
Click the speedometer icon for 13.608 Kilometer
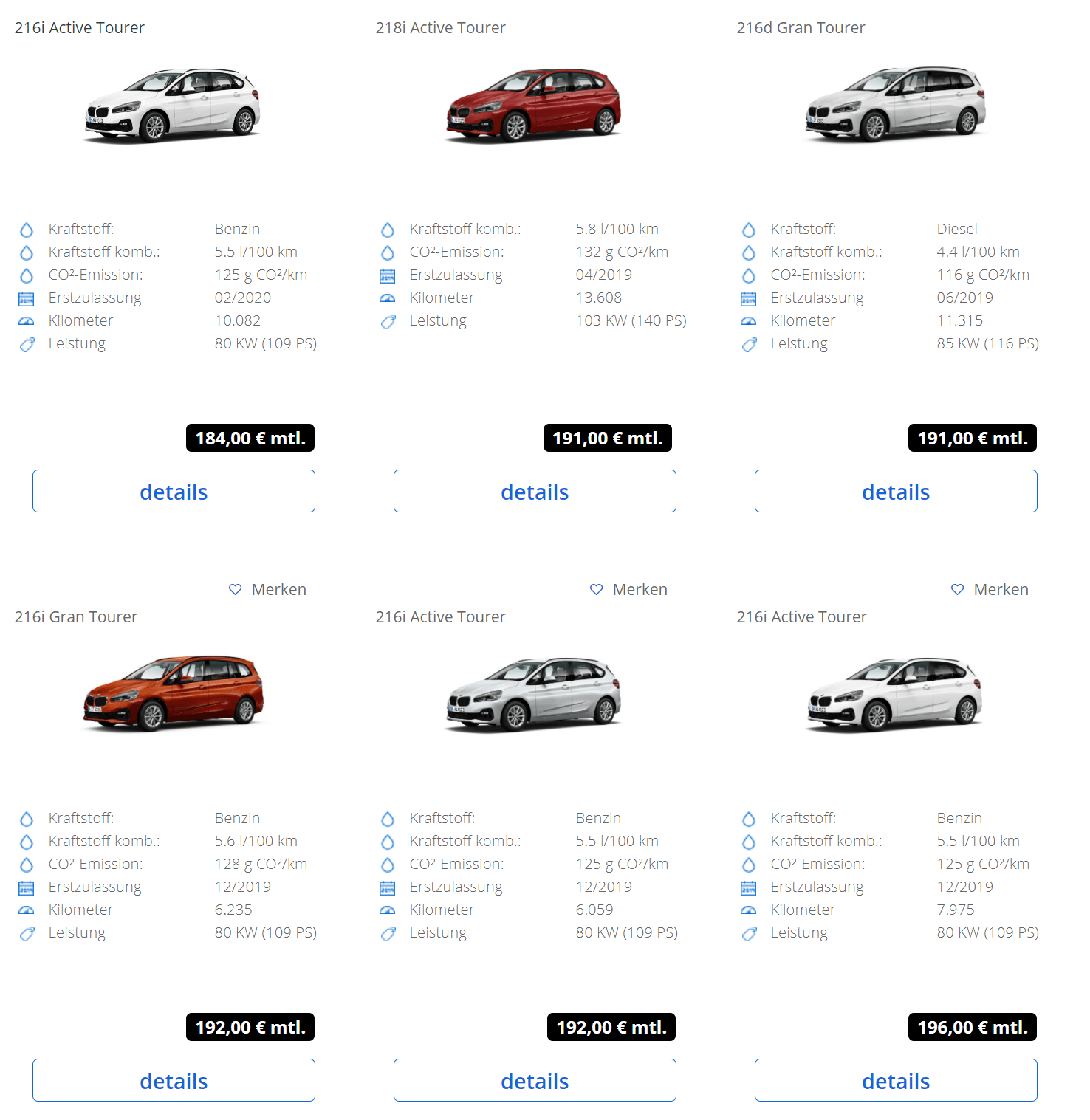coord(388,298)
